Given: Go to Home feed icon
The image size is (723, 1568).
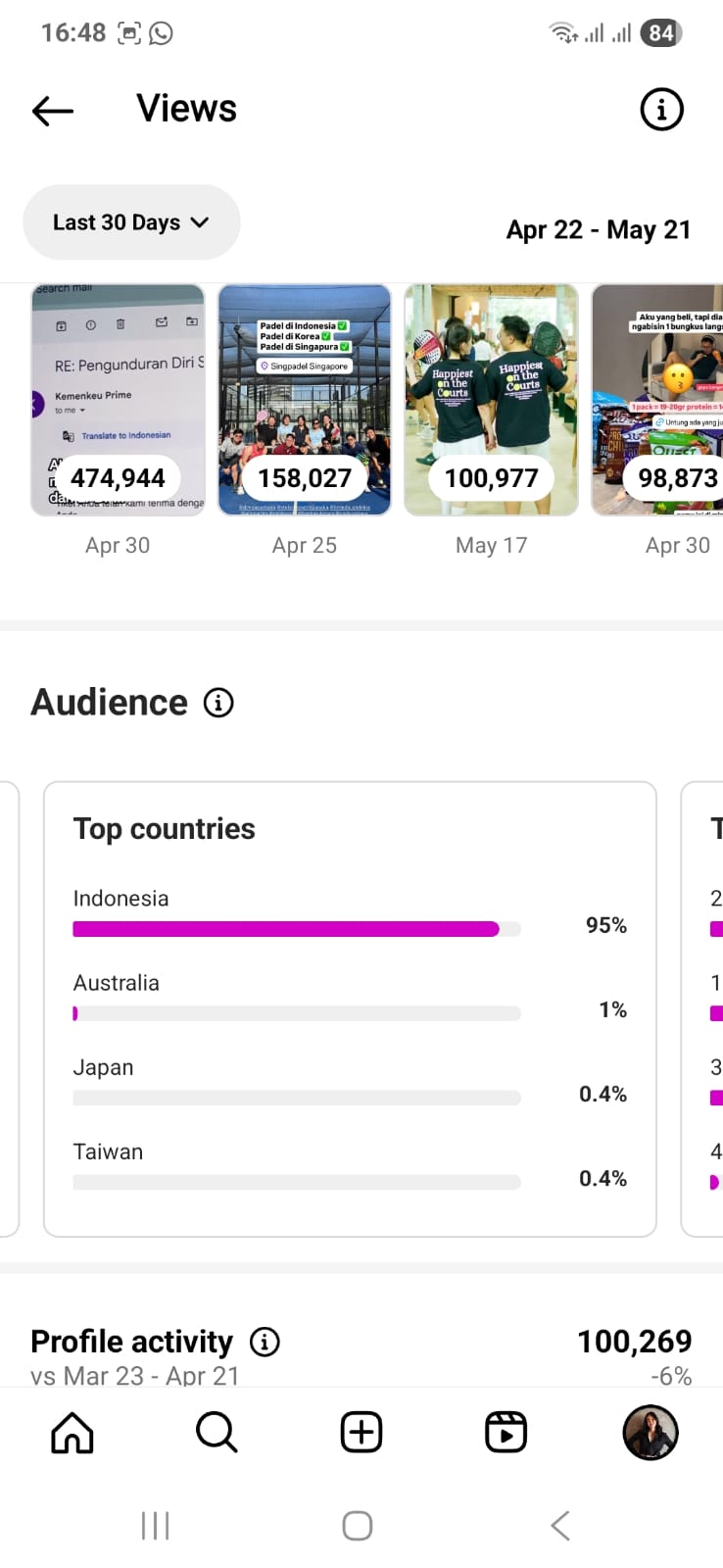Looking at the screenshot, I should tap(72, 1433).
